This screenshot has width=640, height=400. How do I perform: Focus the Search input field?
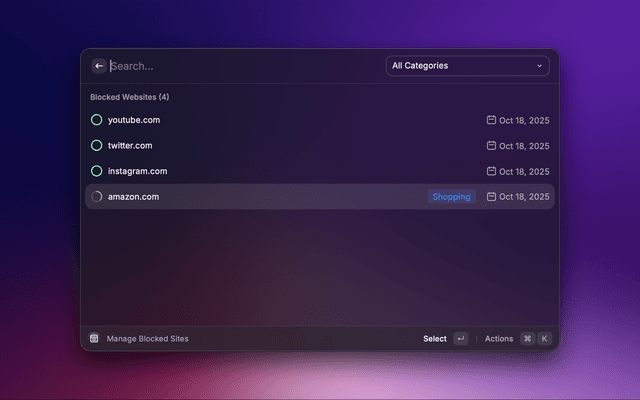[x=240, y=66]
